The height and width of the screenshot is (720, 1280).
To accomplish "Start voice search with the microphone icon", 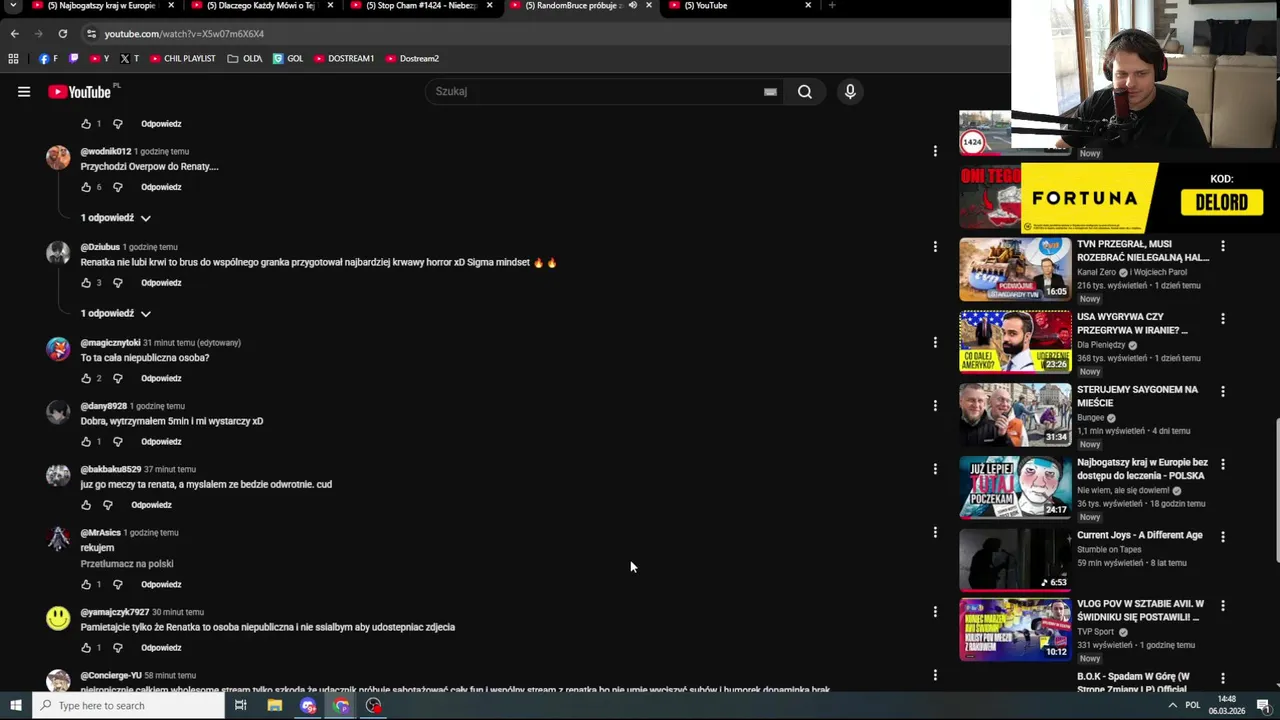I will click(x=850, y=92).
